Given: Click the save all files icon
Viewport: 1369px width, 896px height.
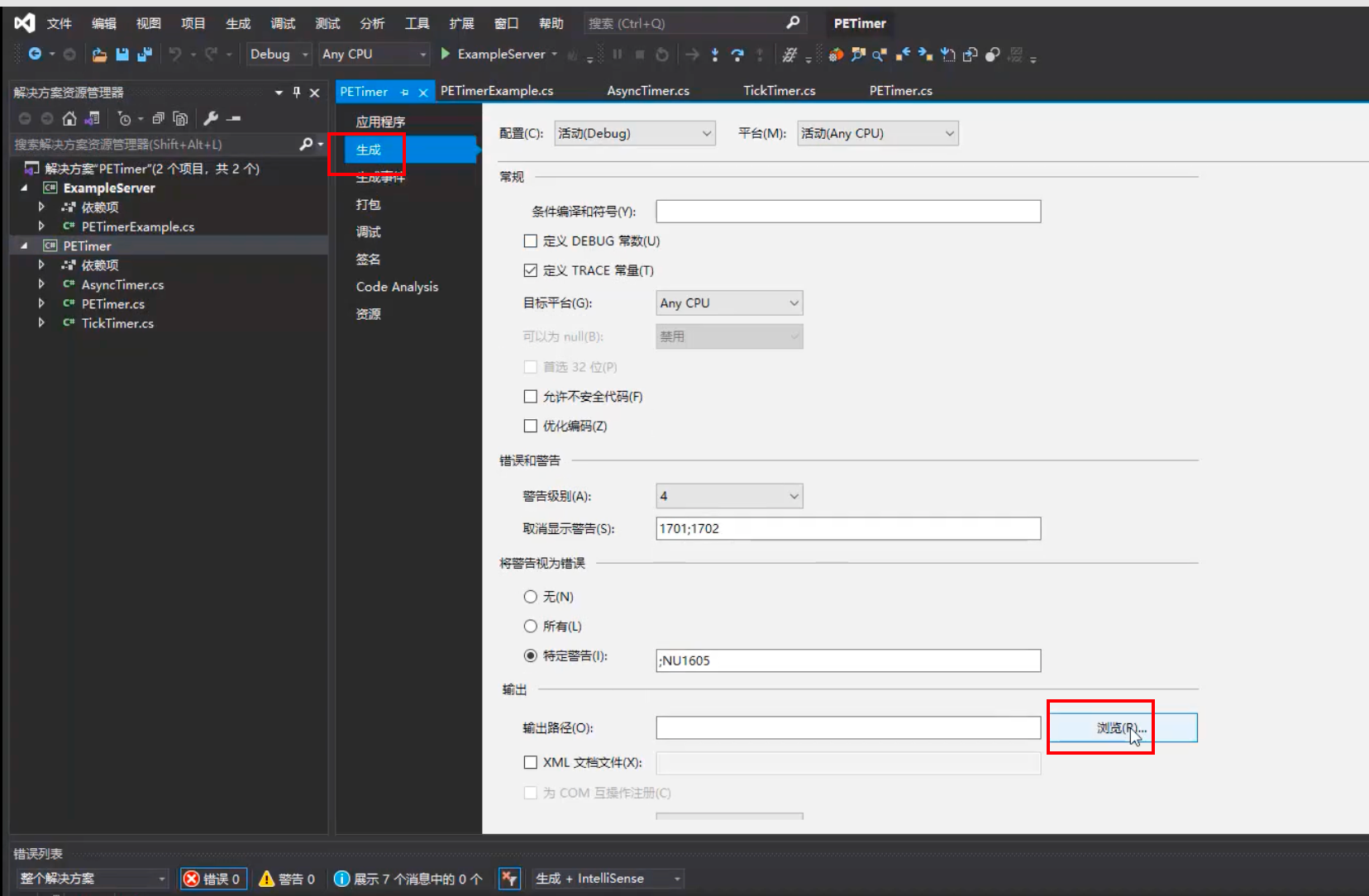Looking at the screenshot, I should (145, 55).
